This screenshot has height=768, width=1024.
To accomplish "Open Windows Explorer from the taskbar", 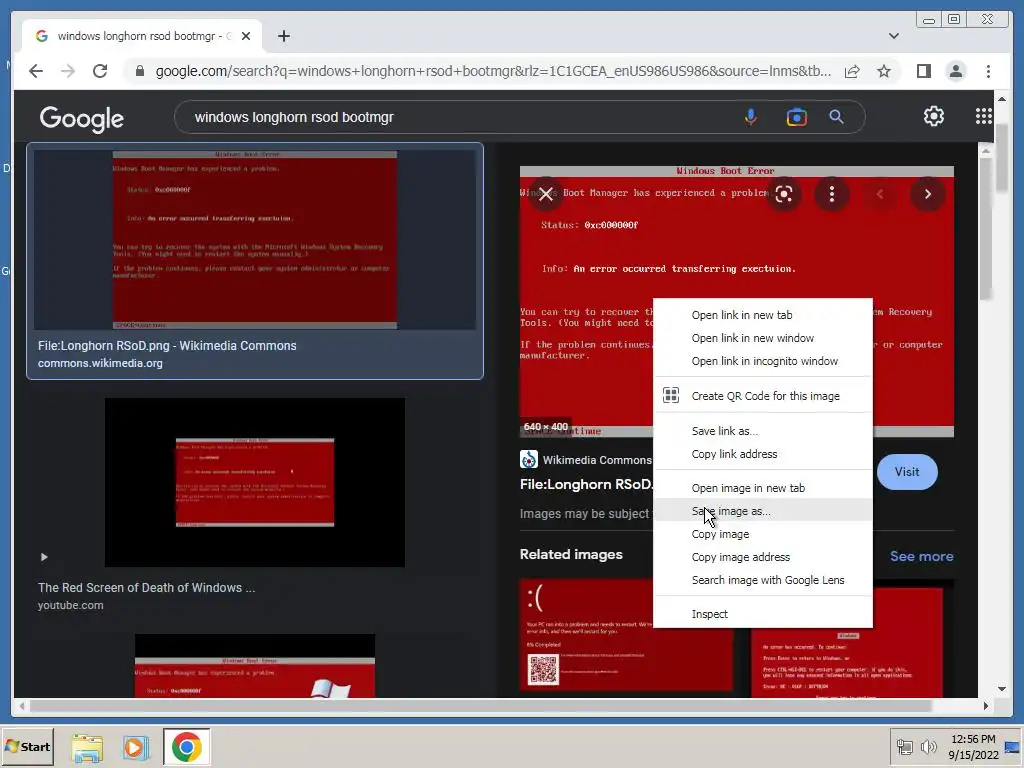I will click(x=87, y=747).
